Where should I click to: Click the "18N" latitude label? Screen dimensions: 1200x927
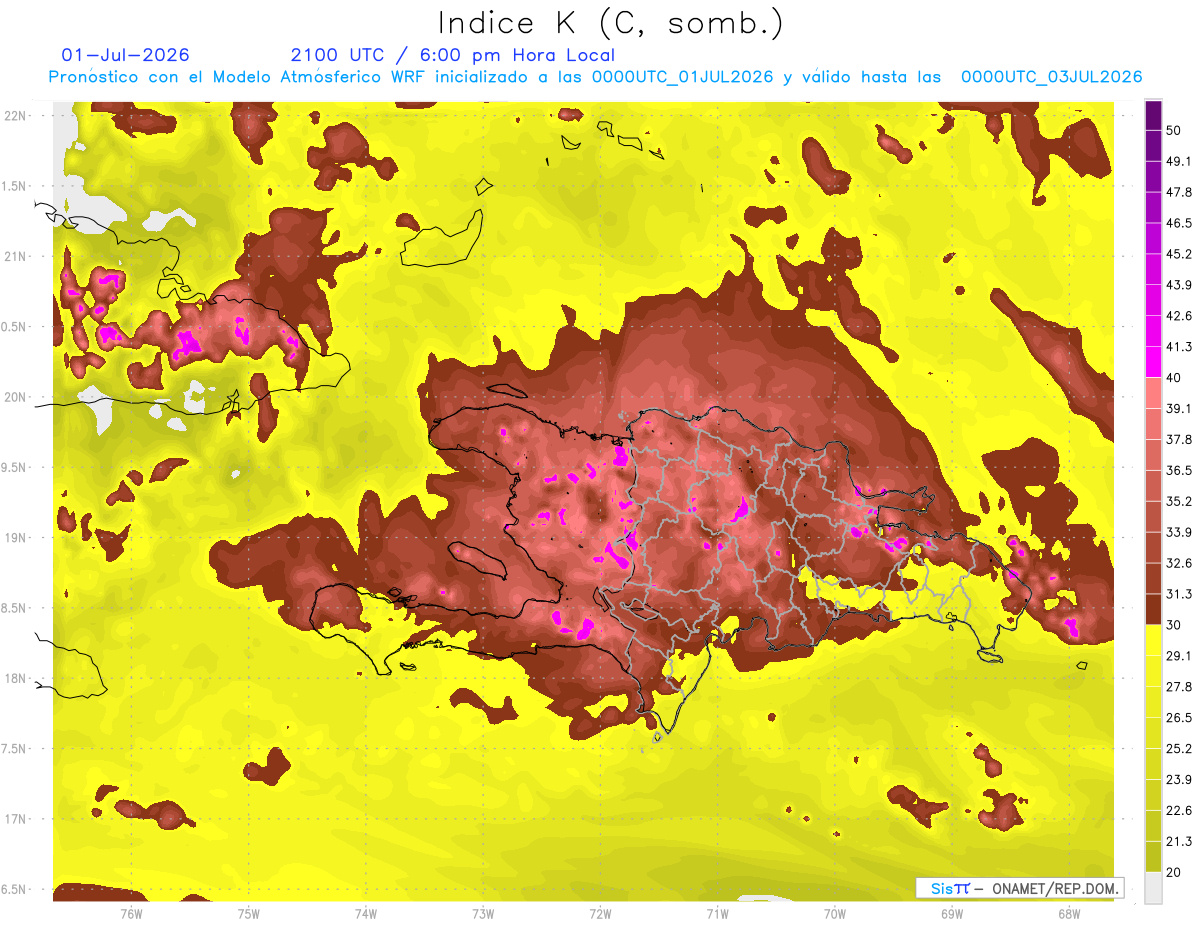[x=17, y=678]
